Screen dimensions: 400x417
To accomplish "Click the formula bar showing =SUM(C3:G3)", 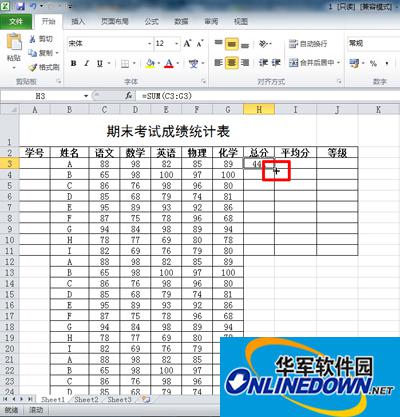I will click(x=267, y=96).
